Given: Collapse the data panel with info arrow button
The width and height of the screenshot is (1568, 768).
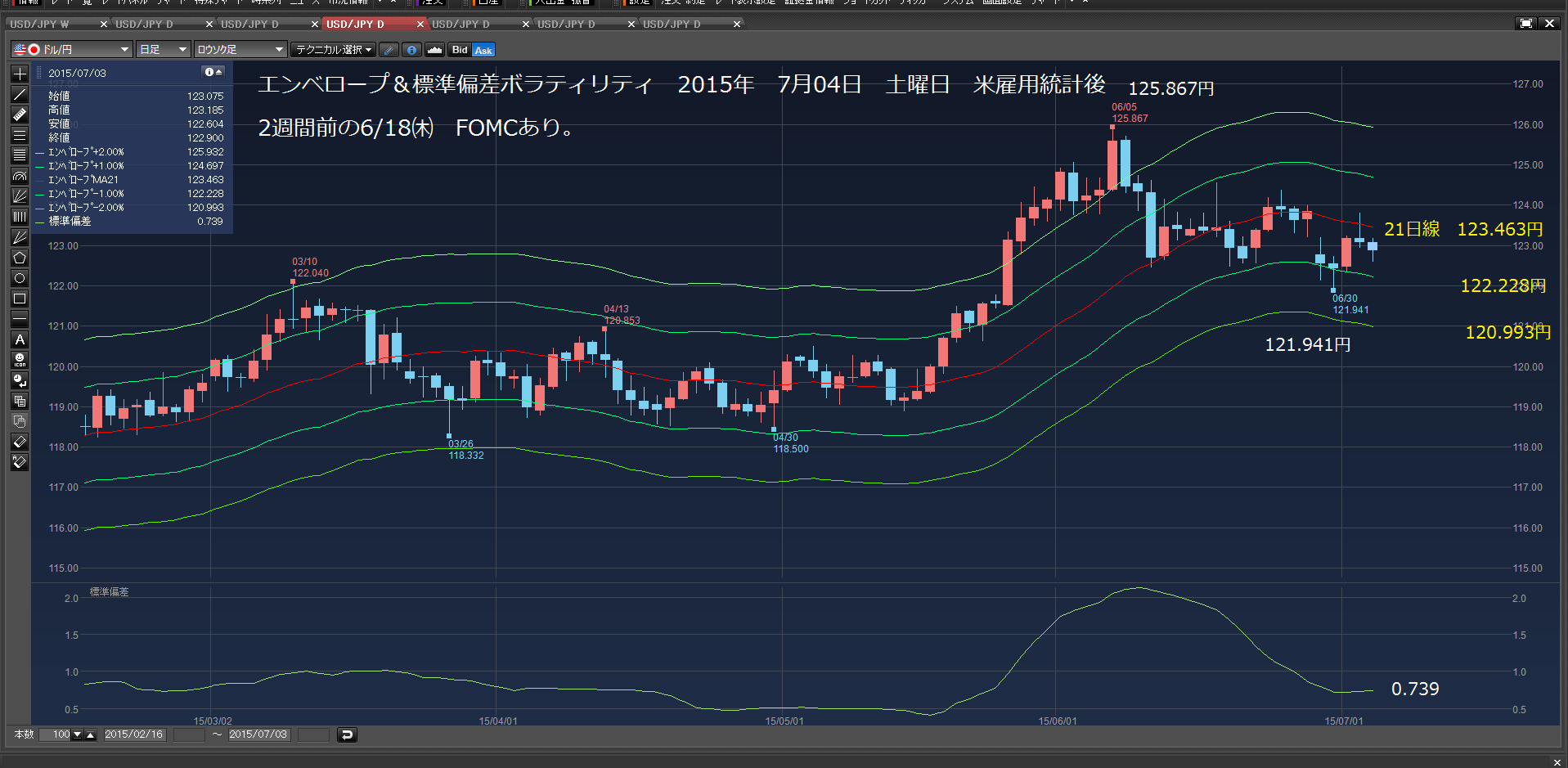Looking at the screenshot, I should click(x=213, y=72).
